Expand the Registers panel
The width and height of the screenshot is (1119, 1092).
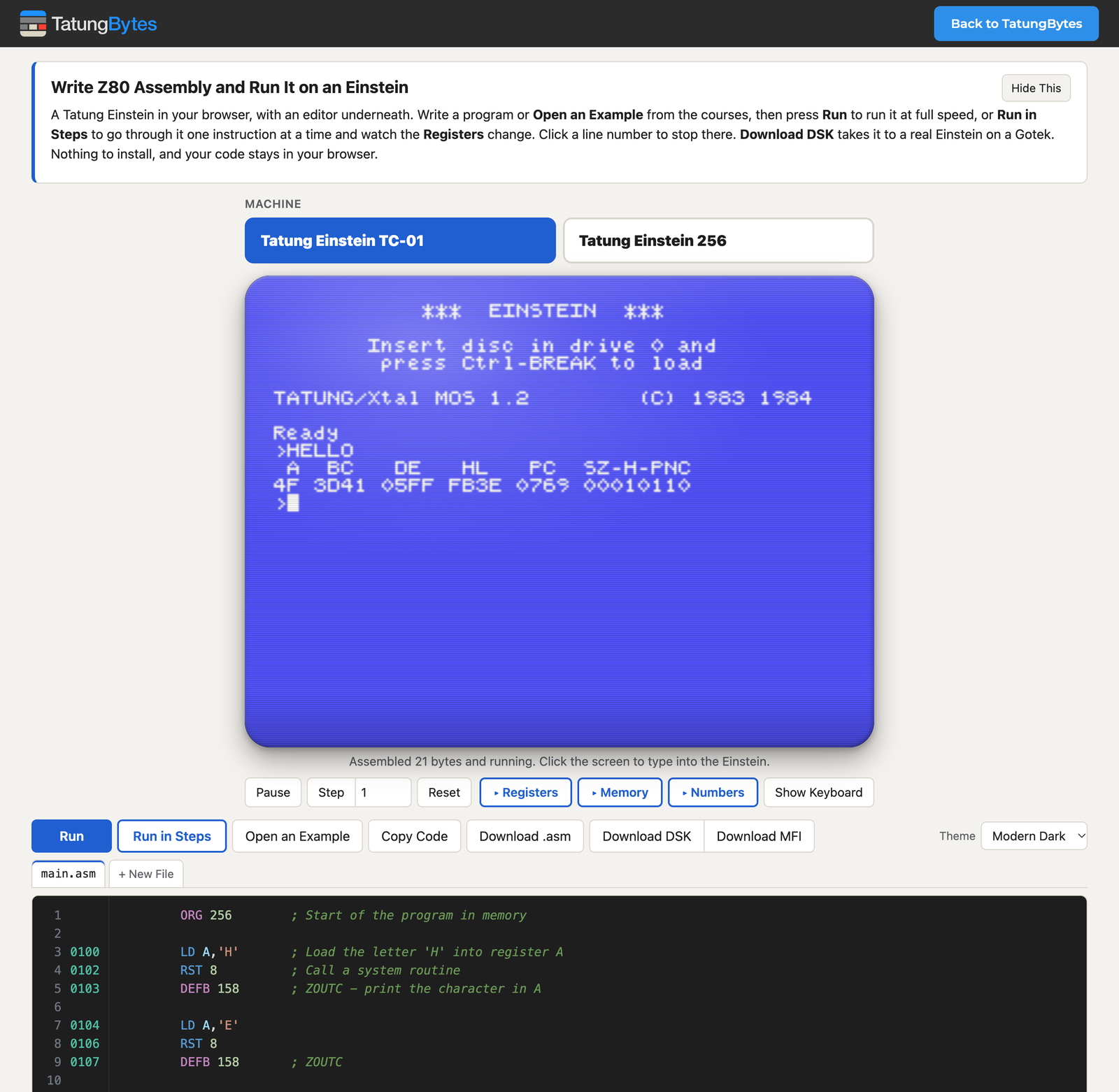(526, 792)
